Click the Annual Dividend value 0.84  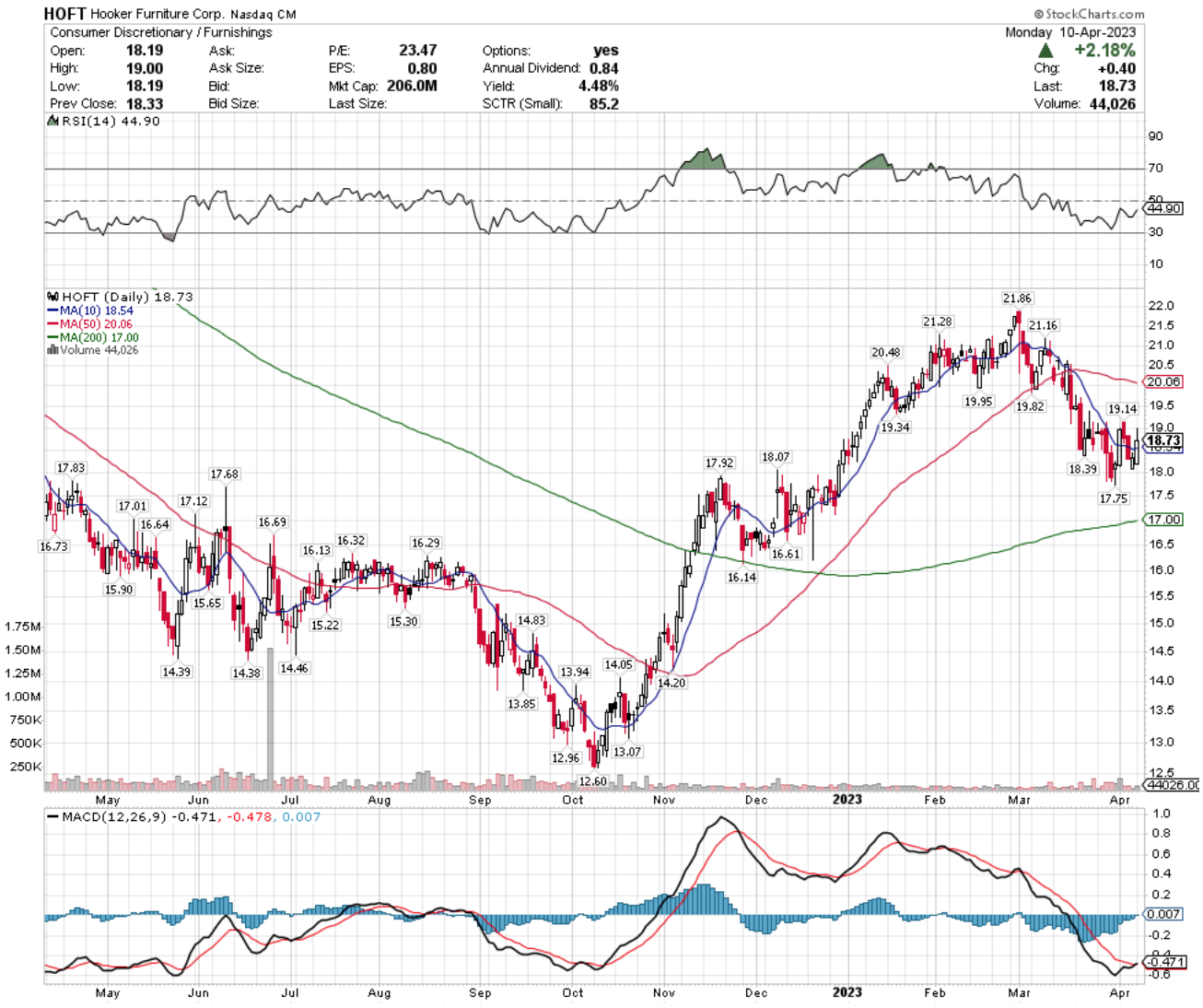coord(604,68)
